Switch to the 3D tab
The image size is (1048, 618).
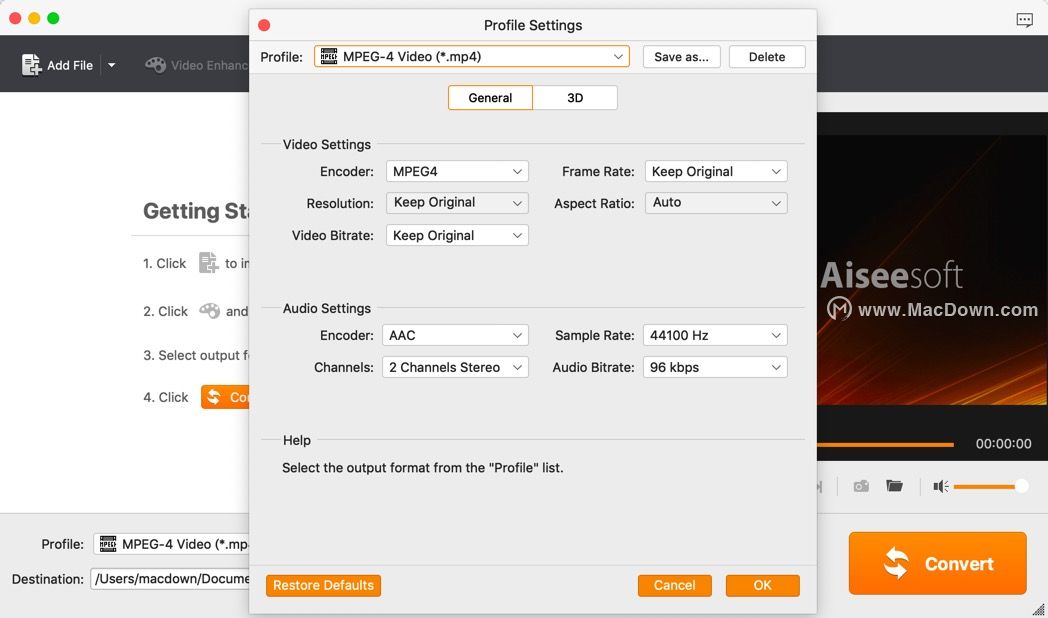click(x=575, y=97)
